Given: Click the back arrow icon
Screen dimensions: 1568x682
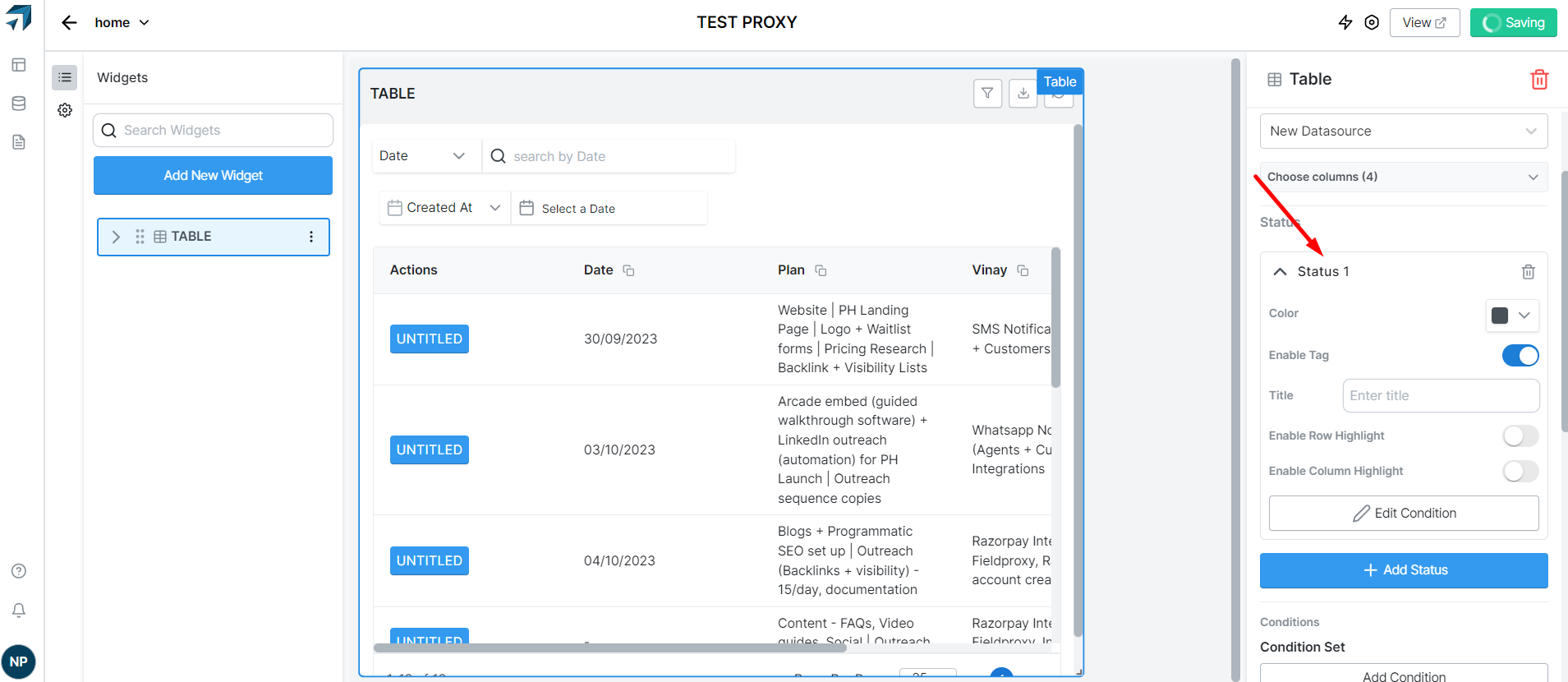Looking at the screenshot, I should tap(69, 23).
